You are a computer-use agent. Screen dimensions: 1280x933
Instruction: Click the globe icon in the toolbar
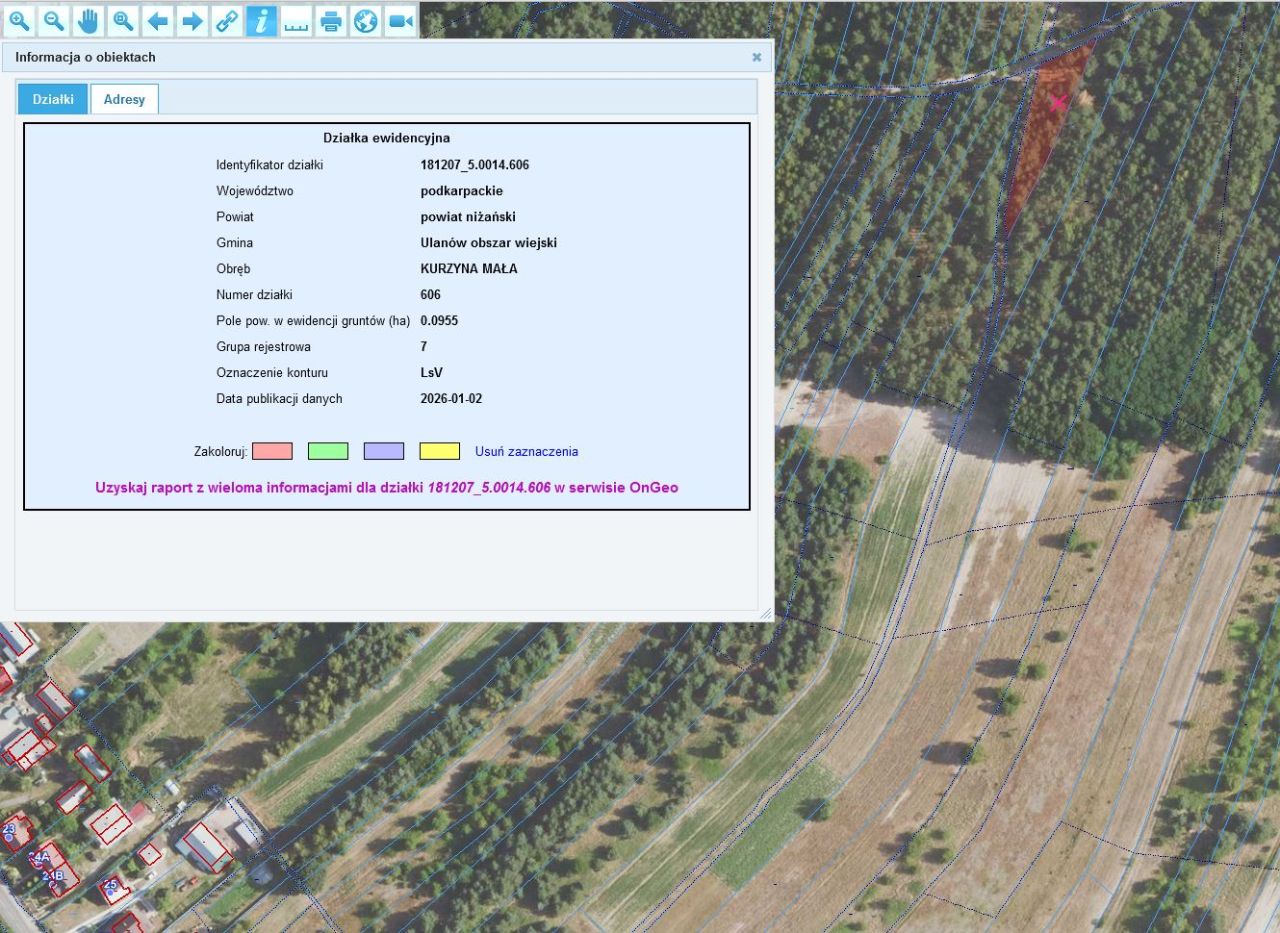[x=366, y=20]
